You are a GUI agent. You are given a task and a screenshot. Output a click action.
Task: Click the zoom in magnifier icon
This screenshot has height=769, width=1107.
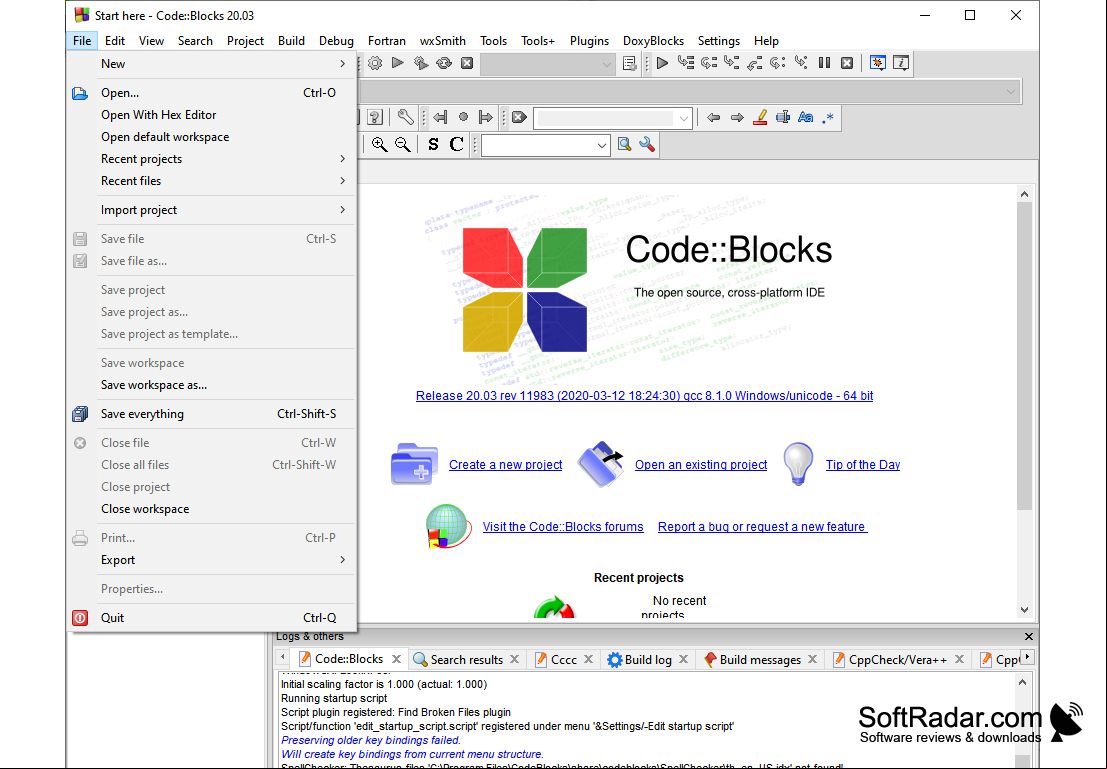point(379,145)
